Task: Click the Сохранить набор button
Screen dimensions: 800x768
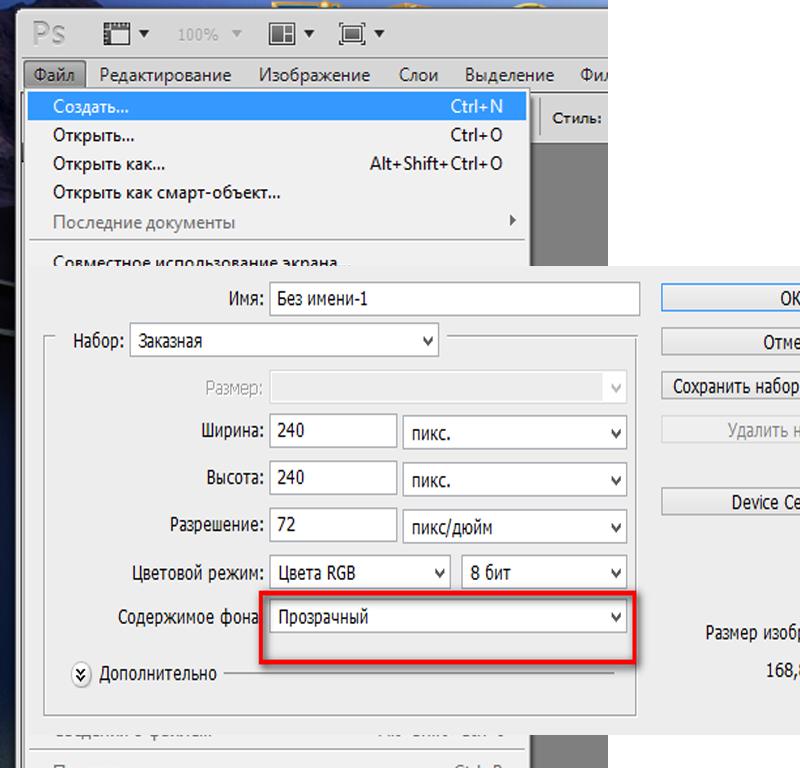Action: (x=731, y=386)
